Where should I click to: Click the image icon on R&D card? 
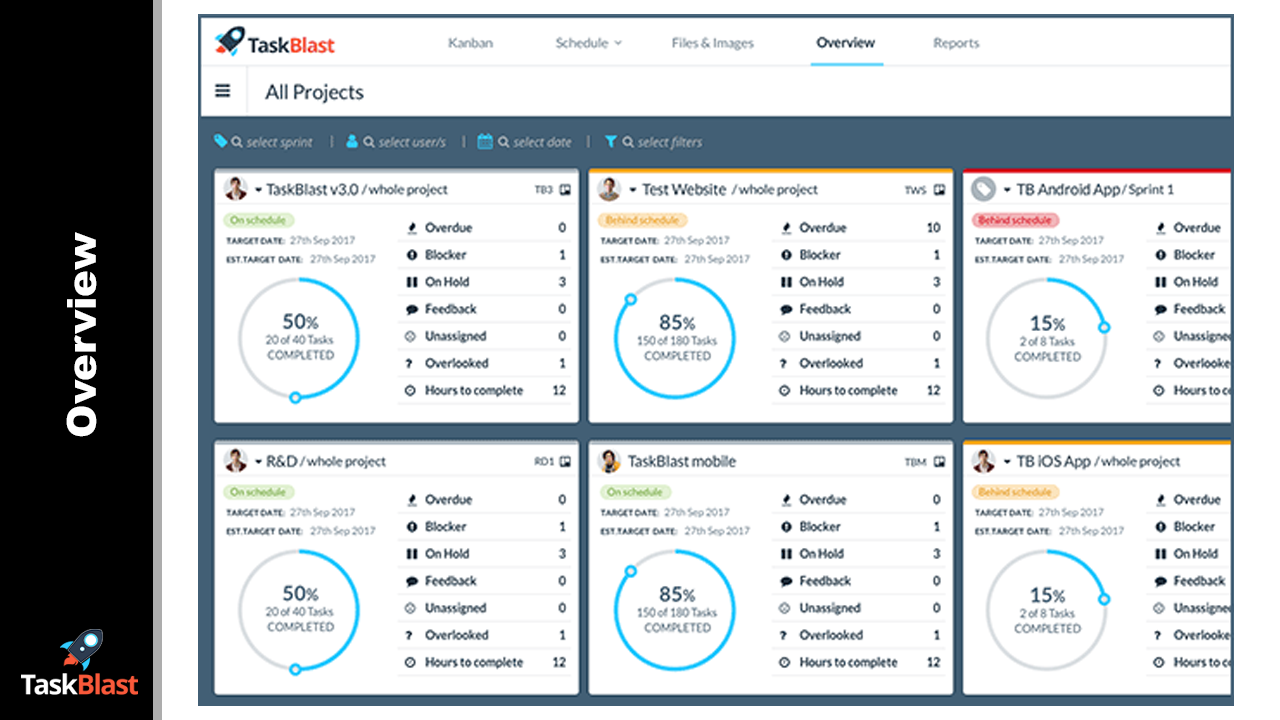(x=565, y=461)
